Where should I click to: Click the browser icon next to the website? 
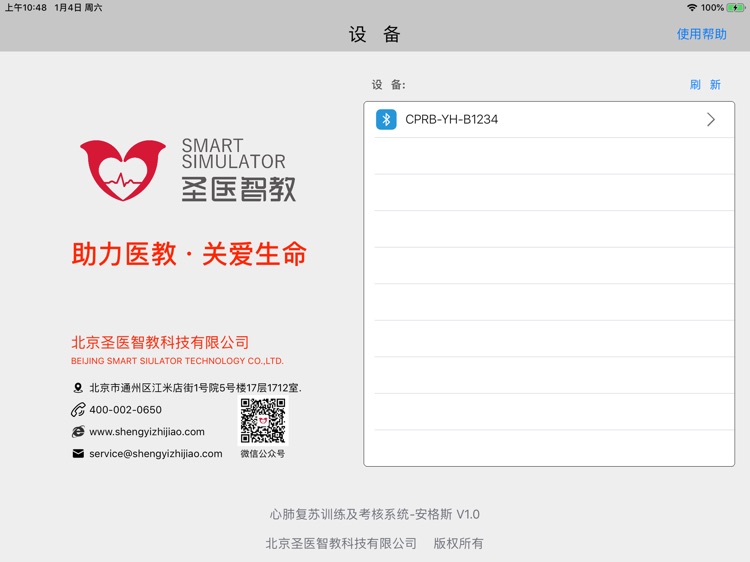[78, 431]
